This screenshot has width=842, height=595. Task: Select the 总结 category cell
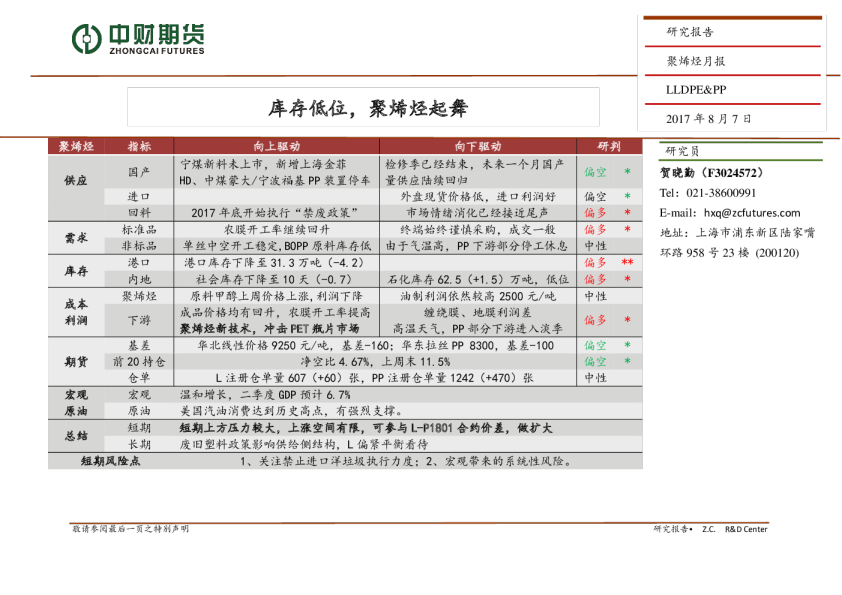76,436
